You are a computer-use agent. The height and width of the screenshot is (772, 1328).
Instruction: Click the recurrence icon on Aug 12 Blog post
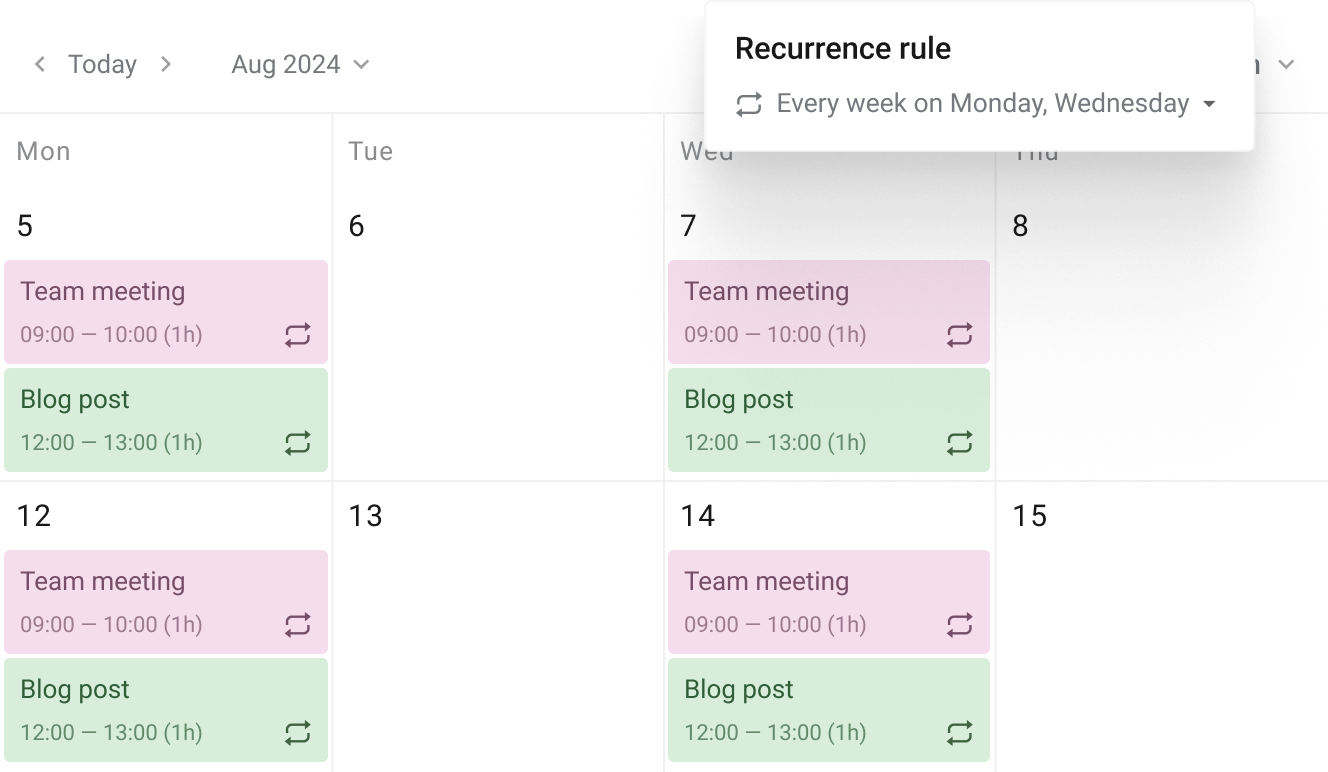pos(297,734)
